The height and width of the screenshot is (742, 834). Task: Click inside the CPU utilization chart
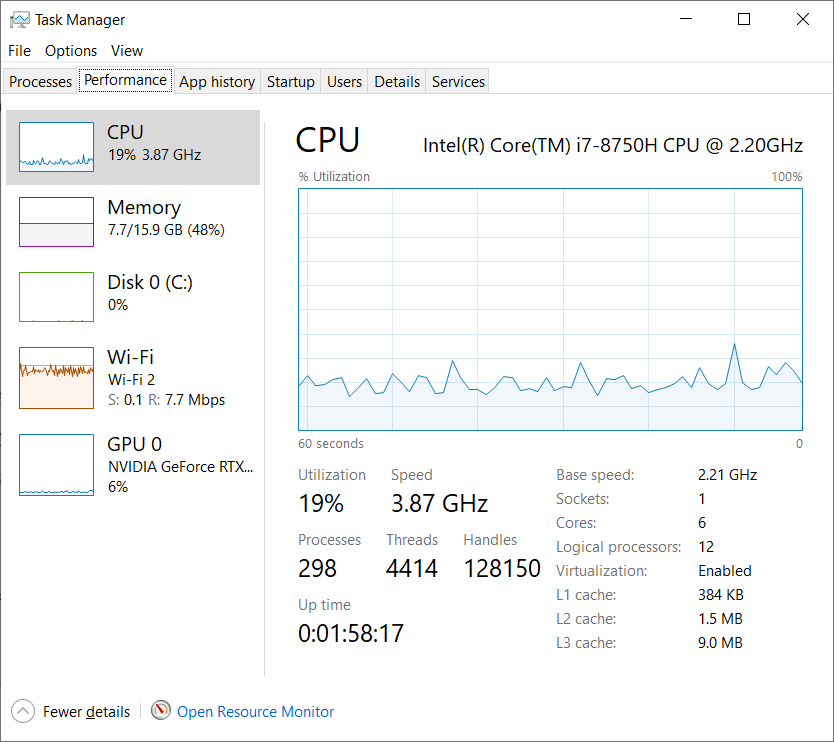coord(551,309)
